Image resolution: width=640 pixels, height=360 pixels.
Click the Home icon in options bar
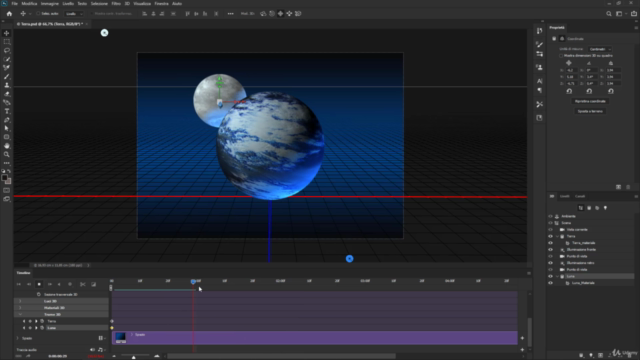9,13
